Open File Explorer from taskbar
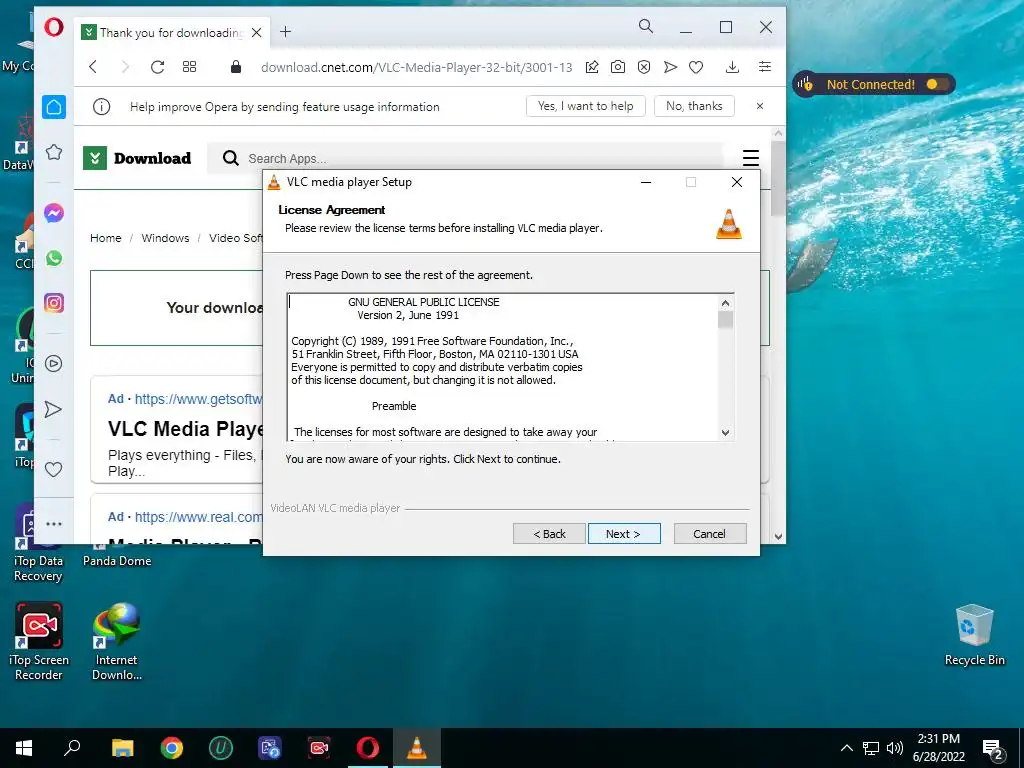1024x768 pixels. [x=122, y=748]
